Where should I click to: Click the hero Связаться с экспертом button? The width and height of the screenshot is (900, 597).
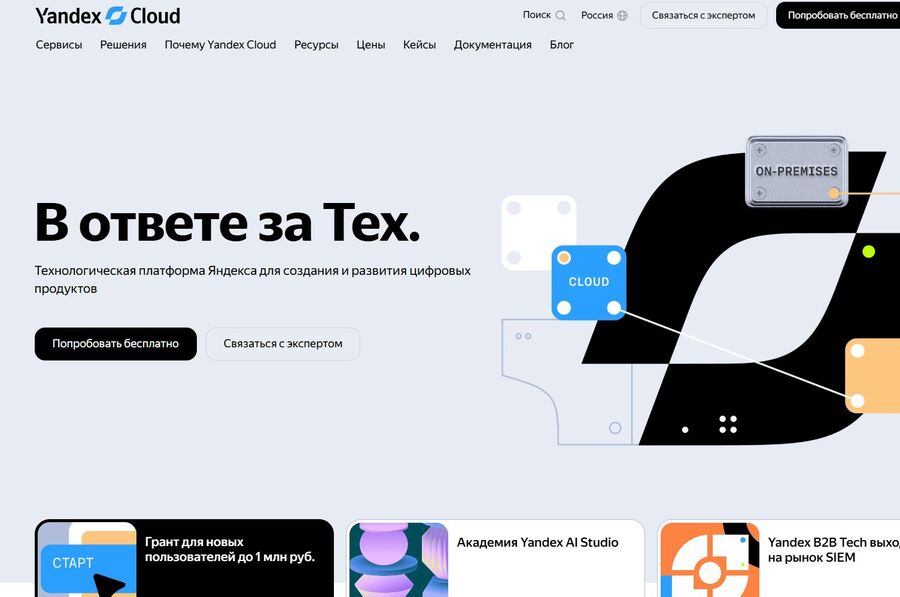[x=283, y=344]
